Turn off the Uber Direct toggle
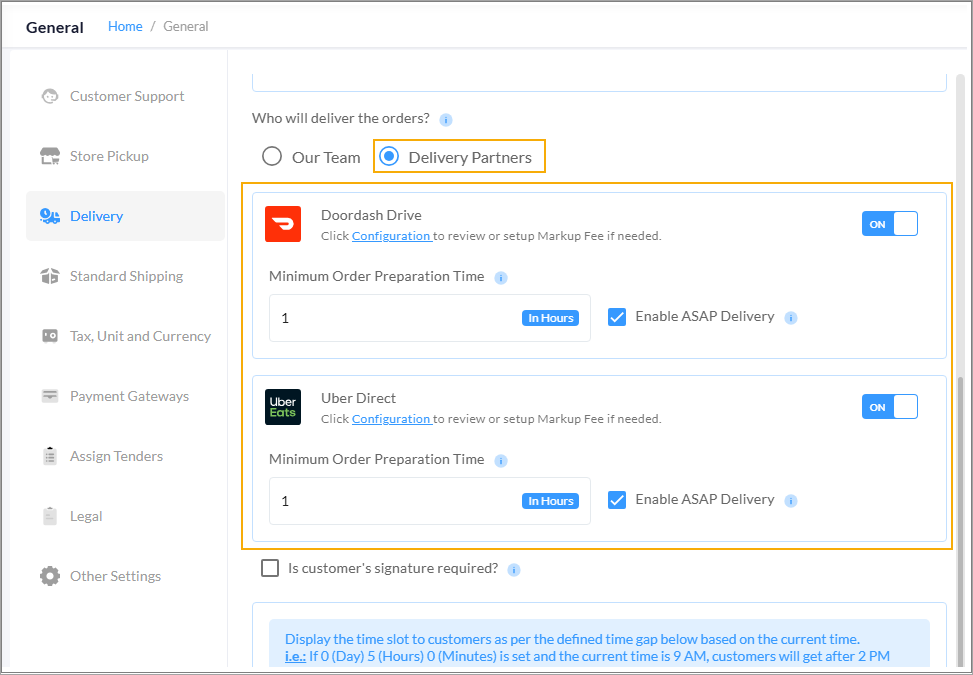Screen dimensions: 973x675 889,407
